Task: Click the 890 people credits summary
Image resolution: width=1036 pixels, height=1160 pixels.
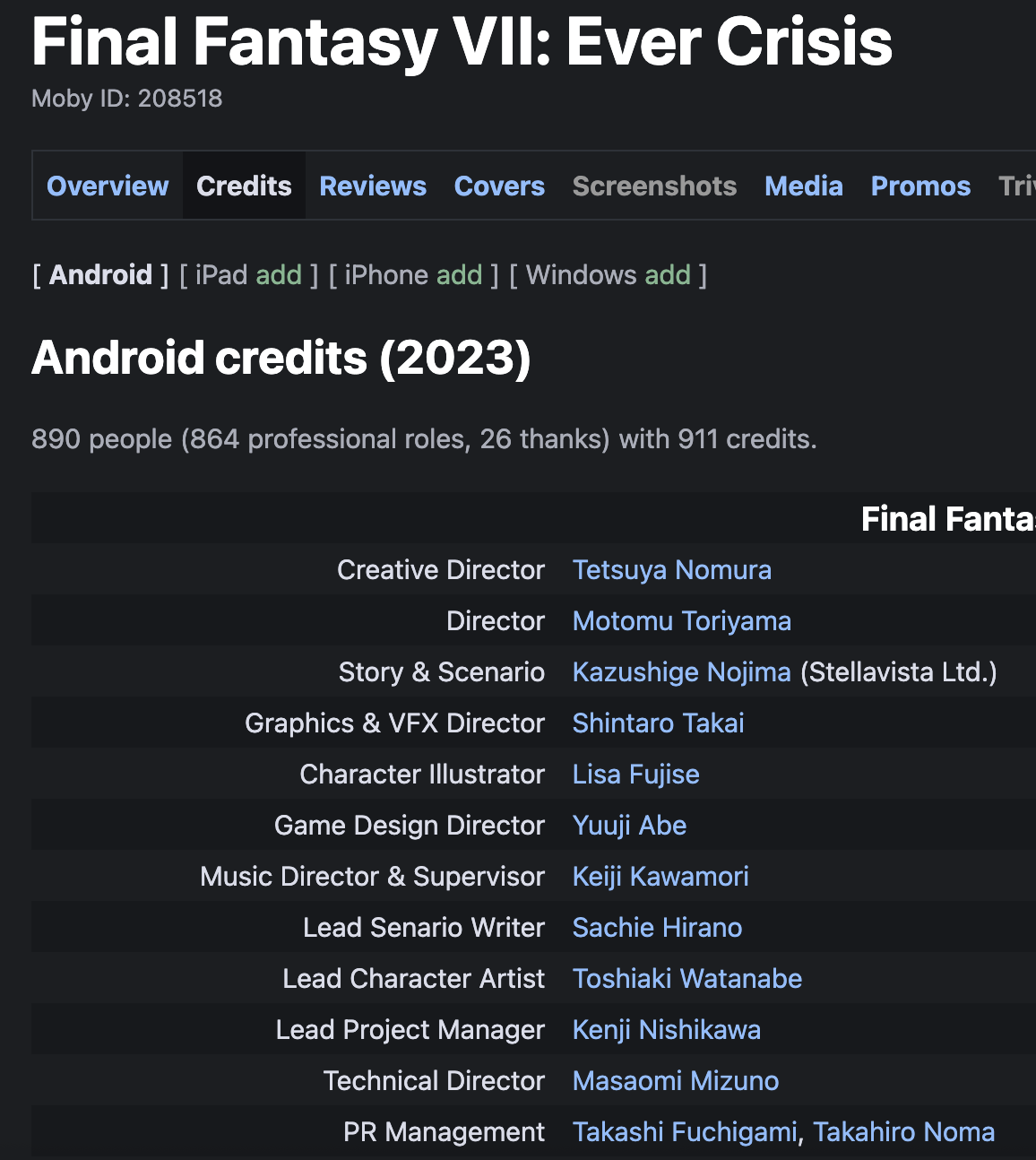Action: point(424,439)
